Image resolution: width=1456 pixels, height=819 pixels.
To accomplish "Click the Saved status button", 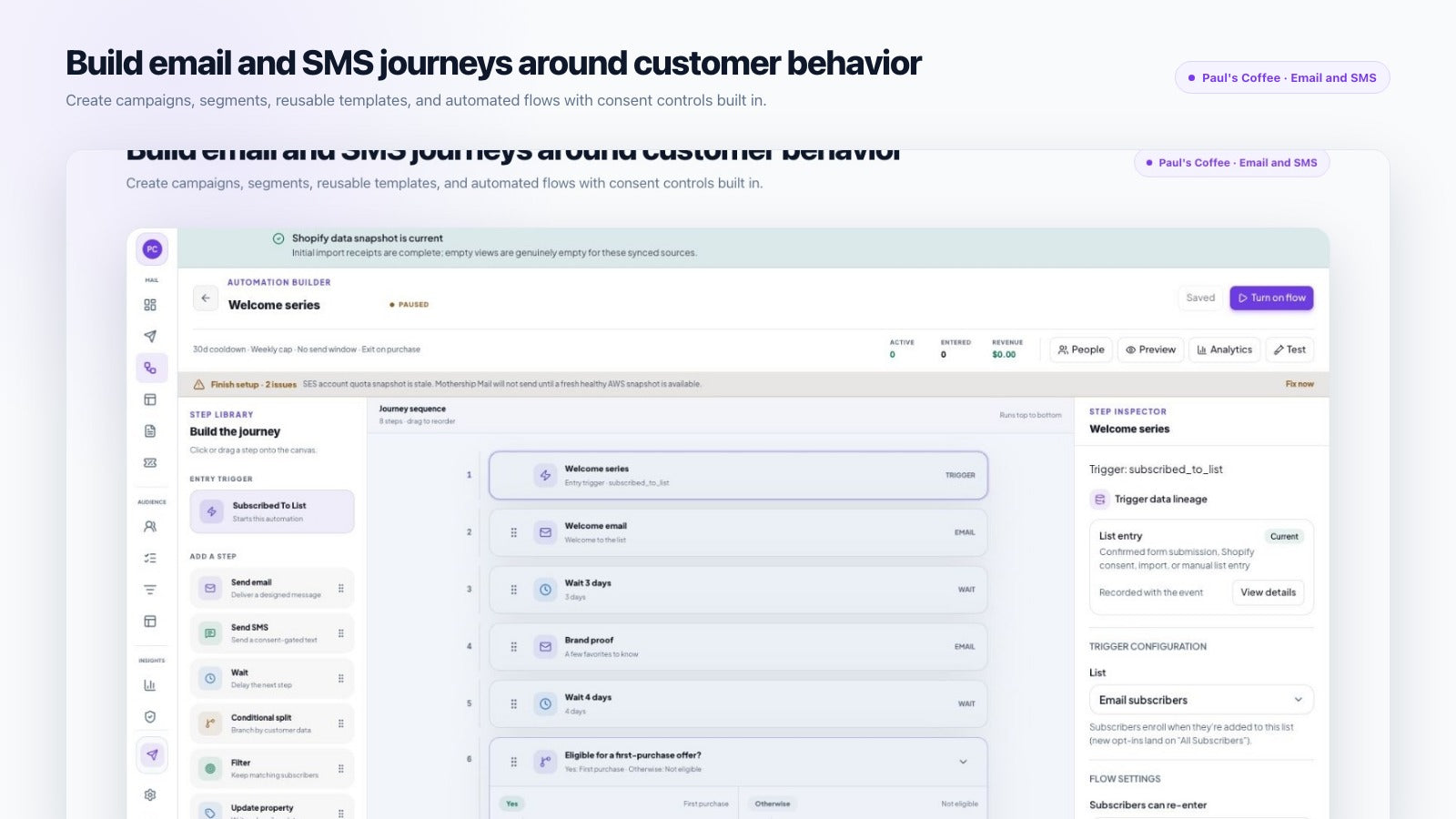I will point(1200,298).
